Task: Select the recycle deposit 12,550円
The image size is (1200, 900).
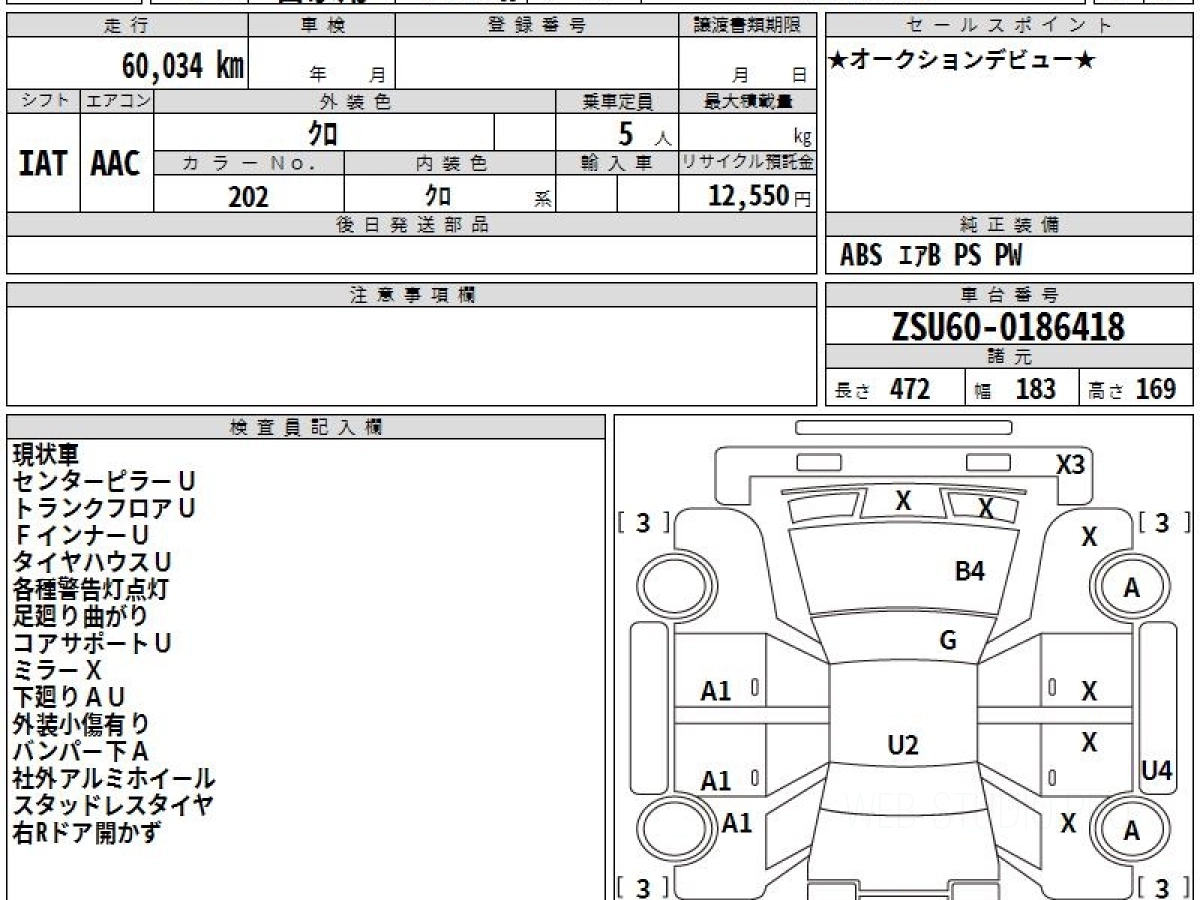Action: 759,196
